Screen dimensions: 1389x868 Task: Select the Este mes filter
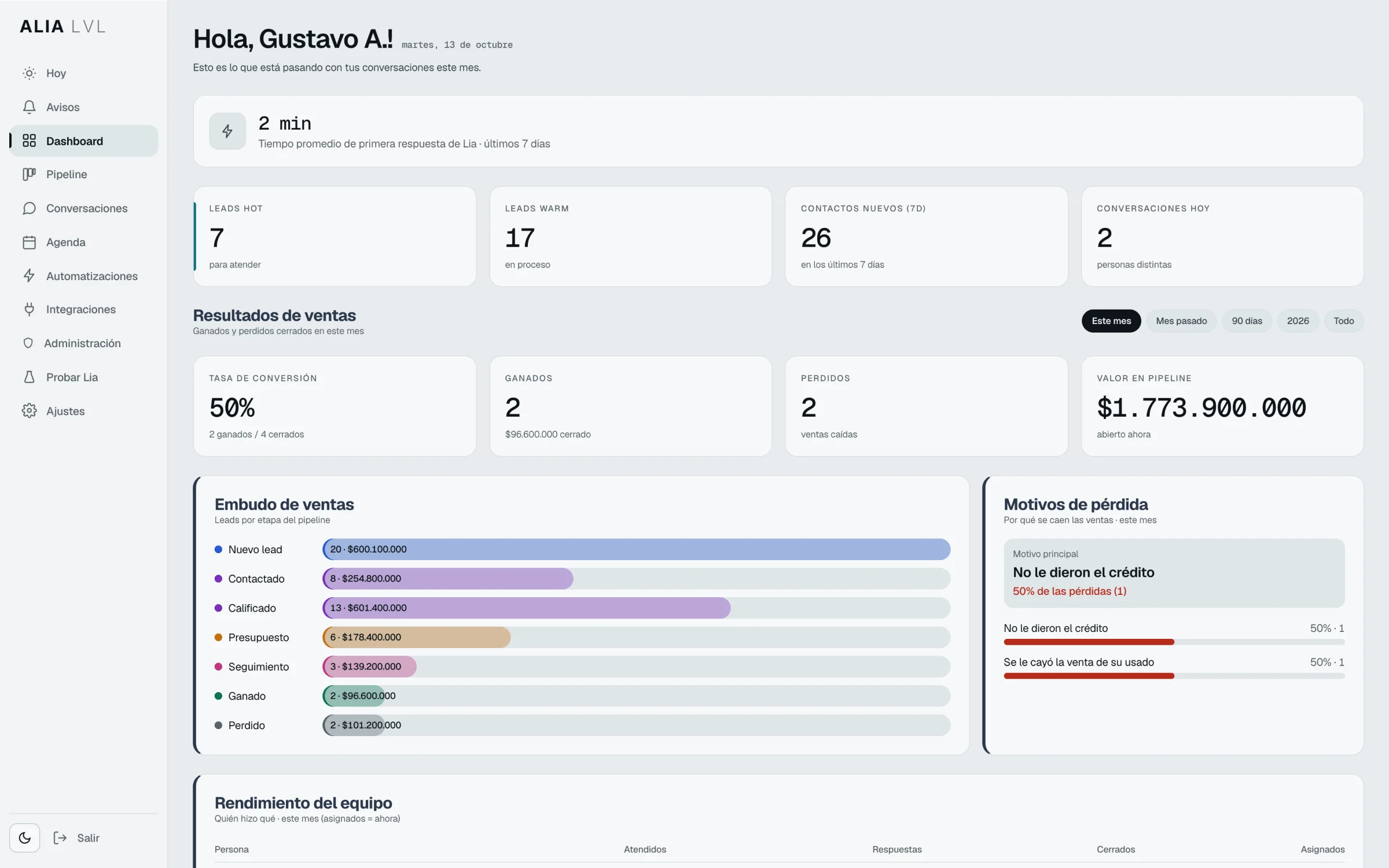click(1111, 321)
